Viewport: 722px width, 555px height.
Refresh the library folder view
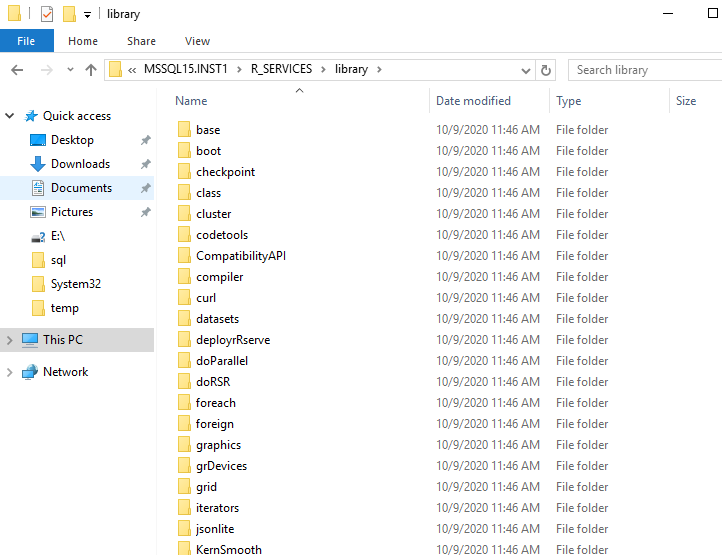[546, 70]
